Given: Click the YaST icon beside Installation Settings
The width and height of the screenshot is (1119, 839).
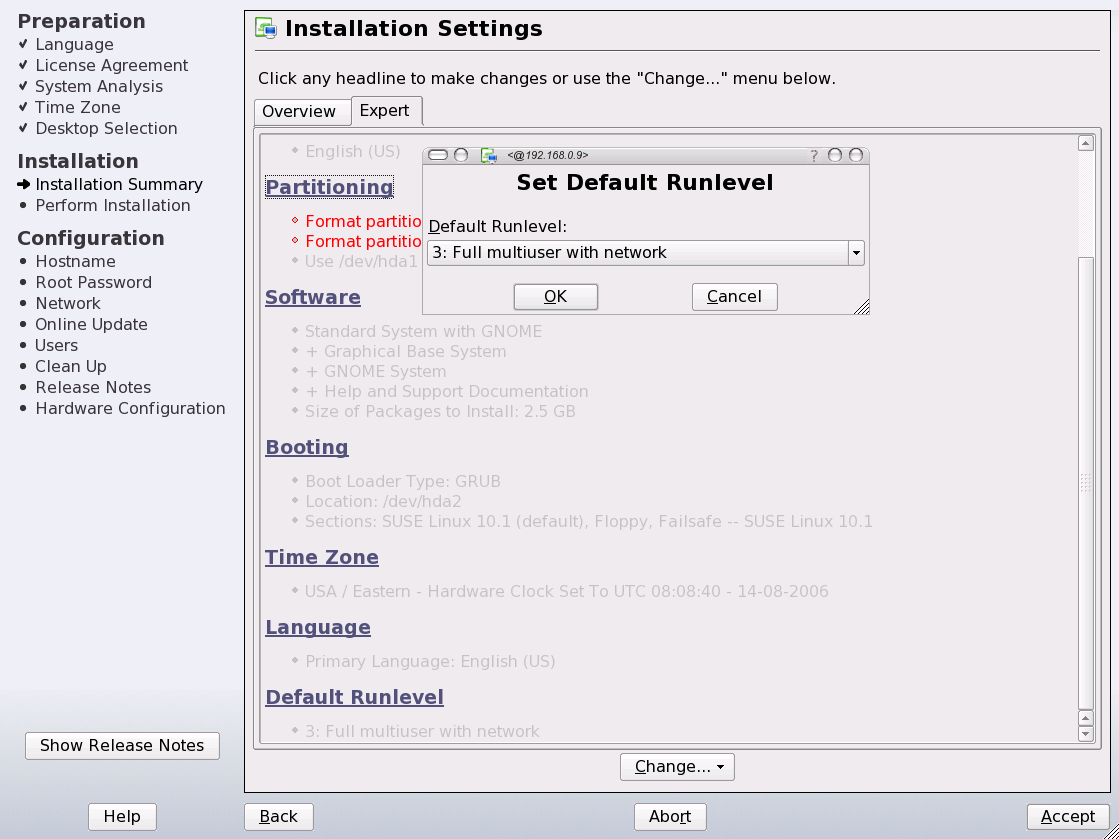Looking at the screenshot, I should click(266, 29).
